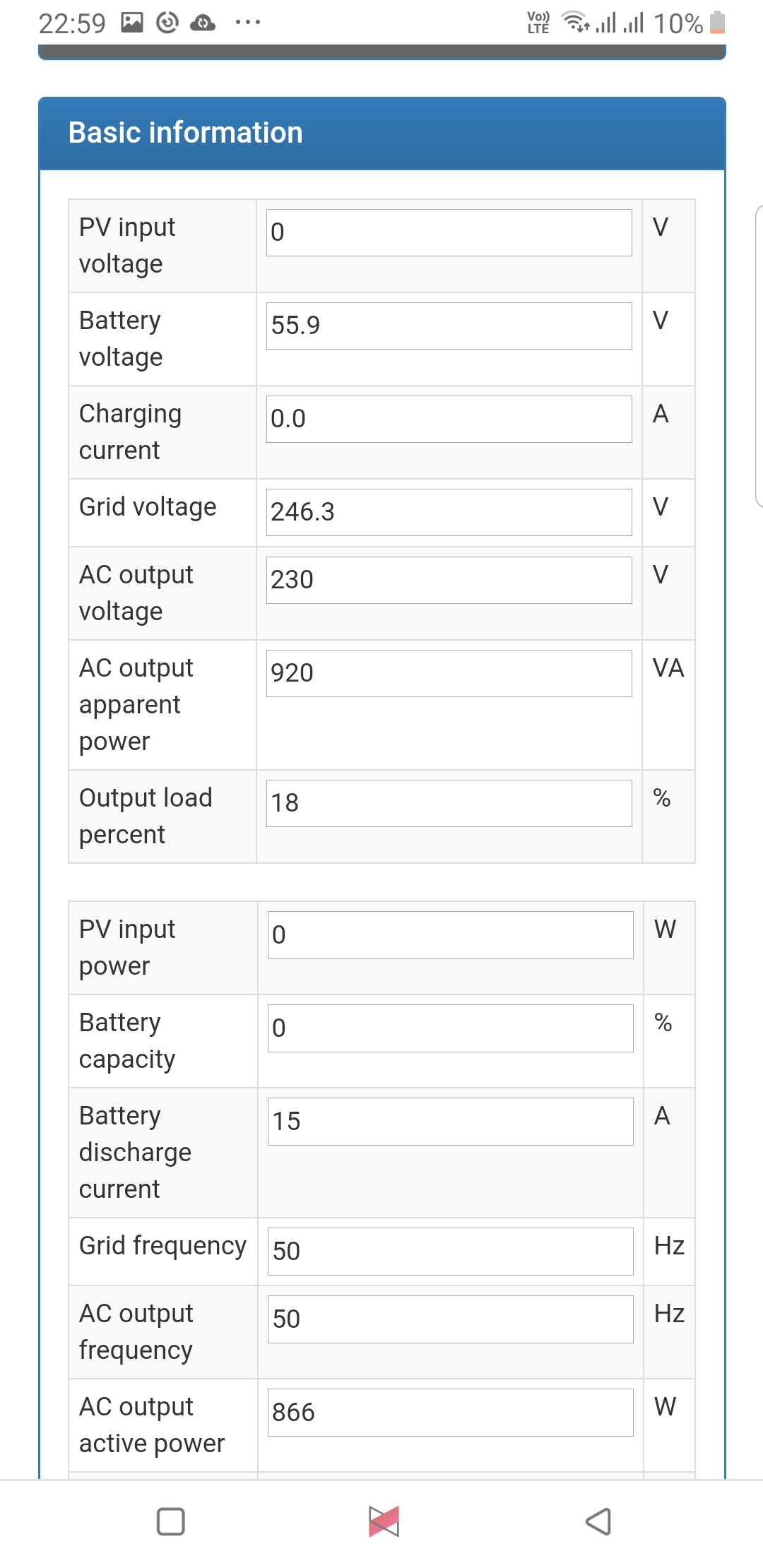Image resolution: width=763 pixels, height=1568 pixels.
Task: Tap the pink home navigation icon
Action: [384, 1521]
